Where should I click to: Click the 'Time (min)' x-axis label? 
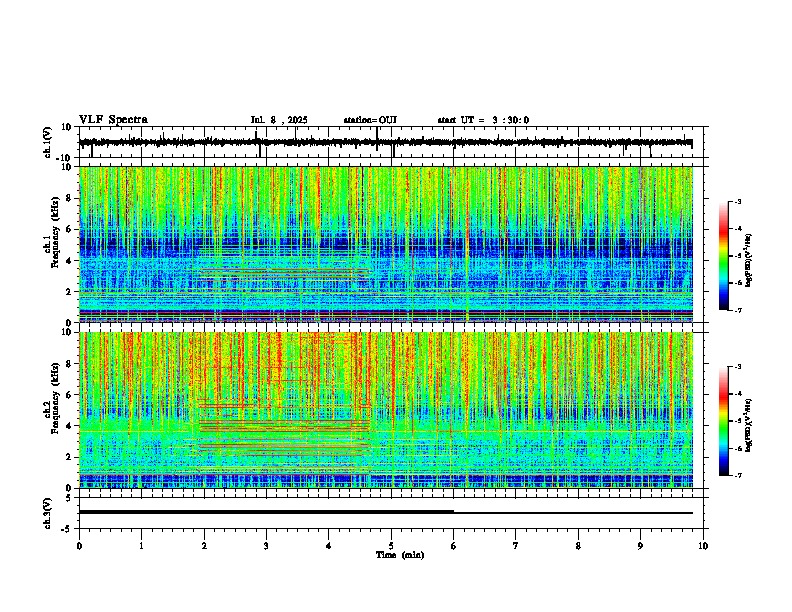point(400,555)
